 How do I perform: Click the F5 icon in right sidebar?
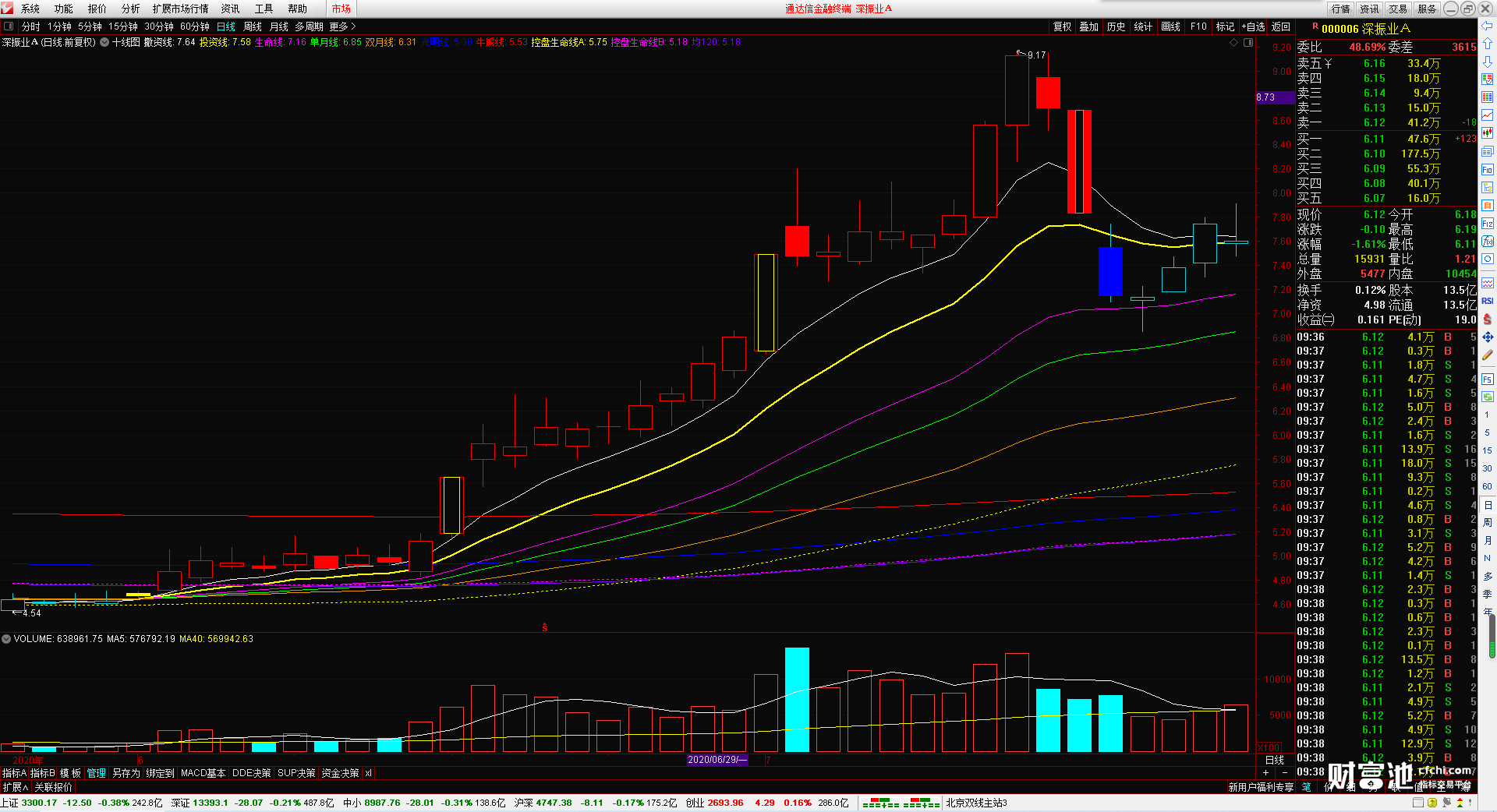(x=1487, y=380)
